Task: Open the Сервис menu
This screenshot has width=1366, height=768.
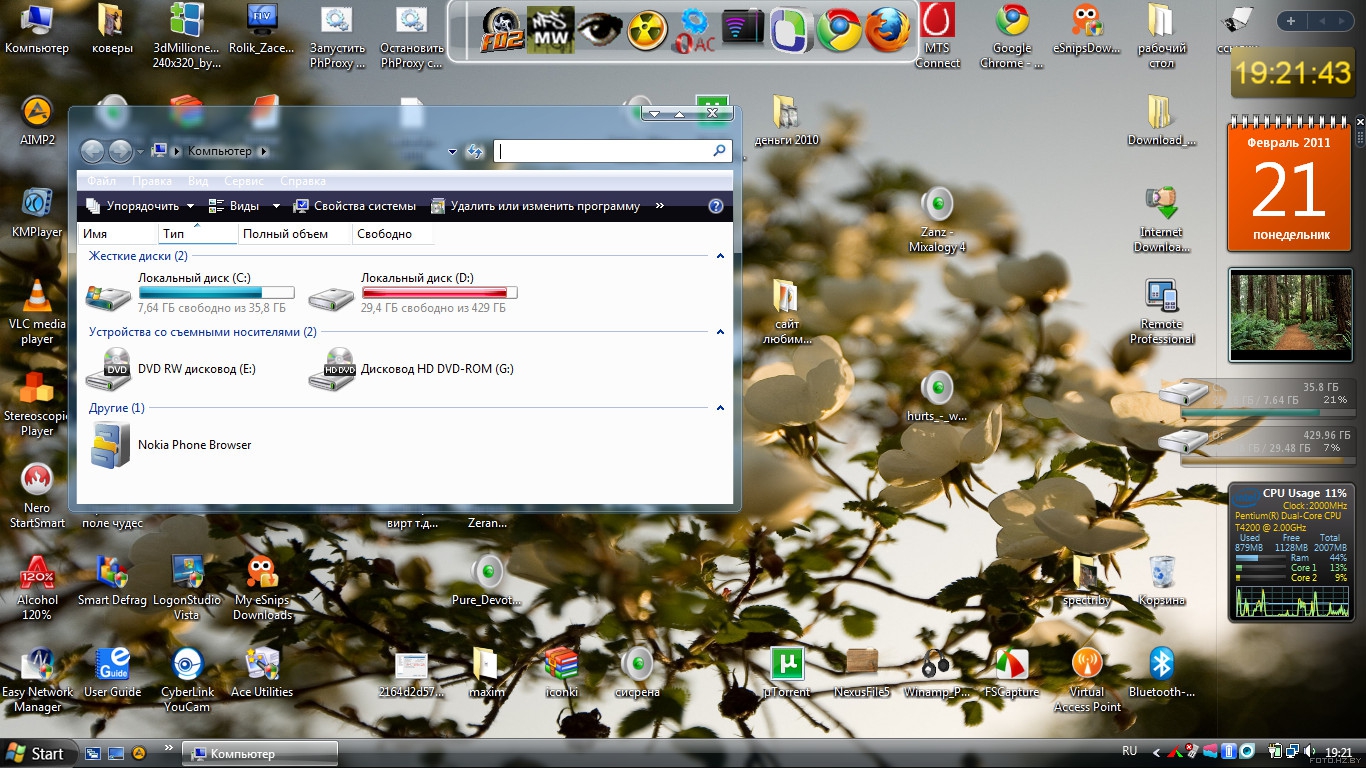Action: click(x=244, y=181)
